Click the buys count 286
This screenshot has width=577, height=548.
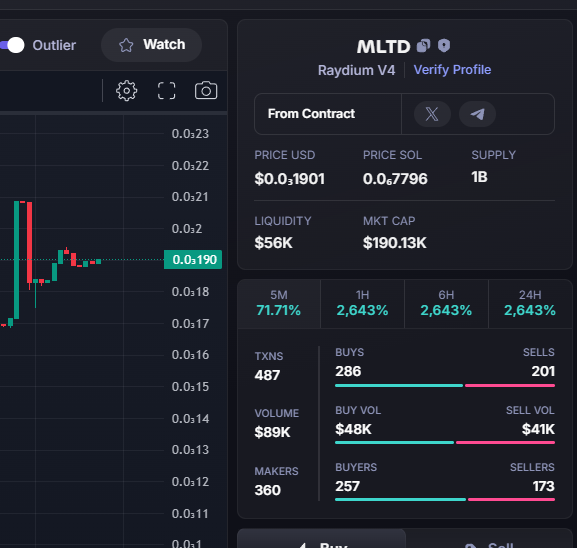tap(348, 371)
